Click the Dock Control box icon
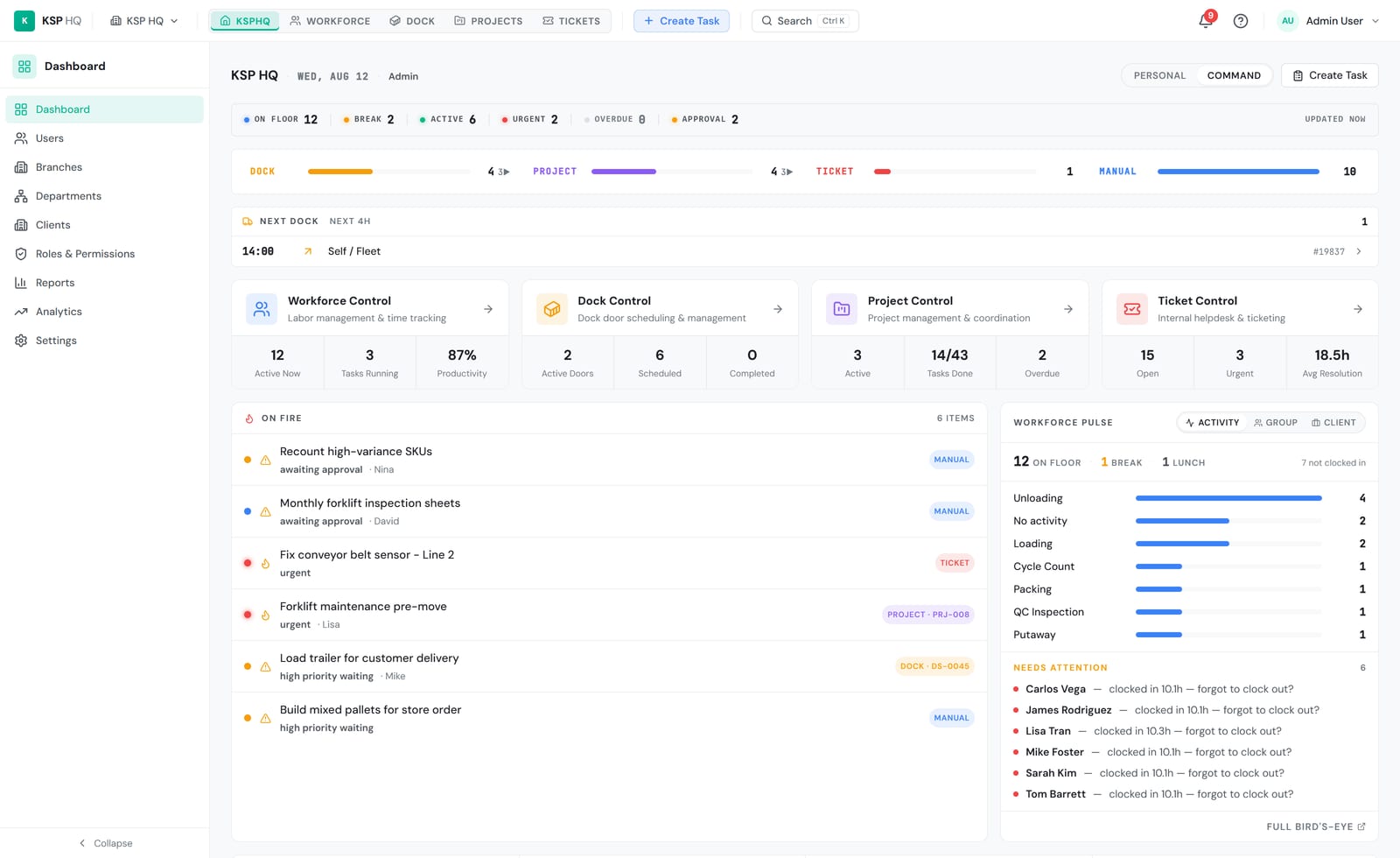This screenshot has width=1400, height=858. (551, 309)
